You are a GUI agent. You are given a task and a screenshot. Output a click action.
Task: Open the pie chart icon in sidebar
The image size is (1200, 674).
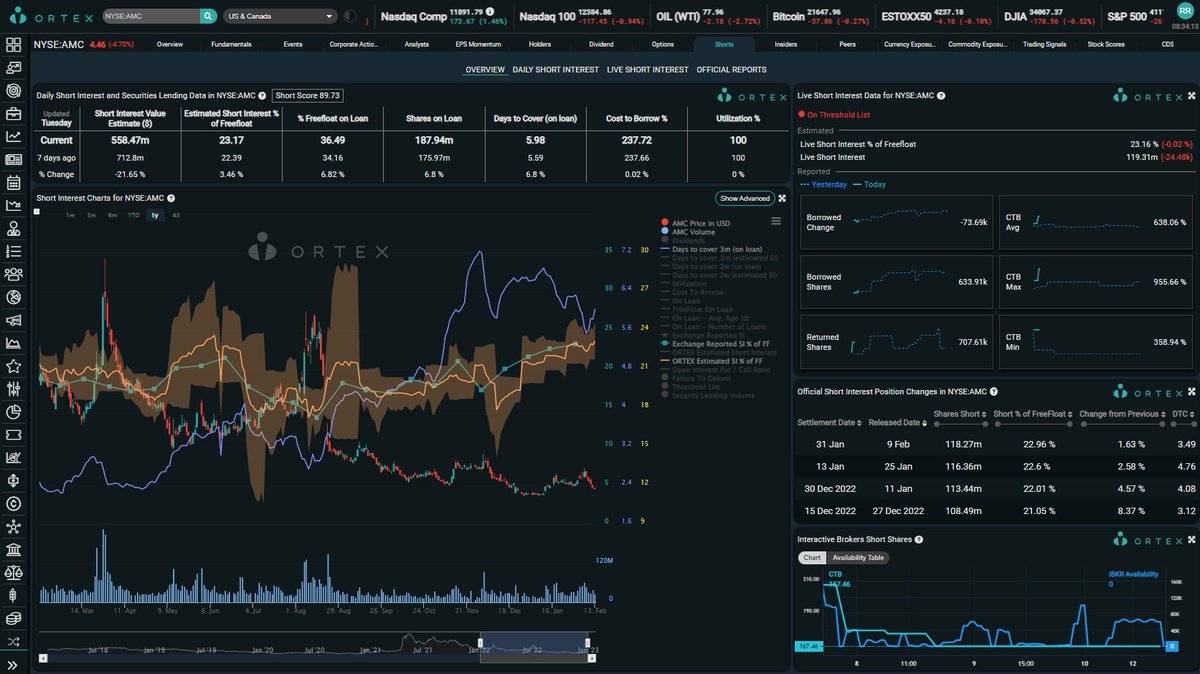14,412
